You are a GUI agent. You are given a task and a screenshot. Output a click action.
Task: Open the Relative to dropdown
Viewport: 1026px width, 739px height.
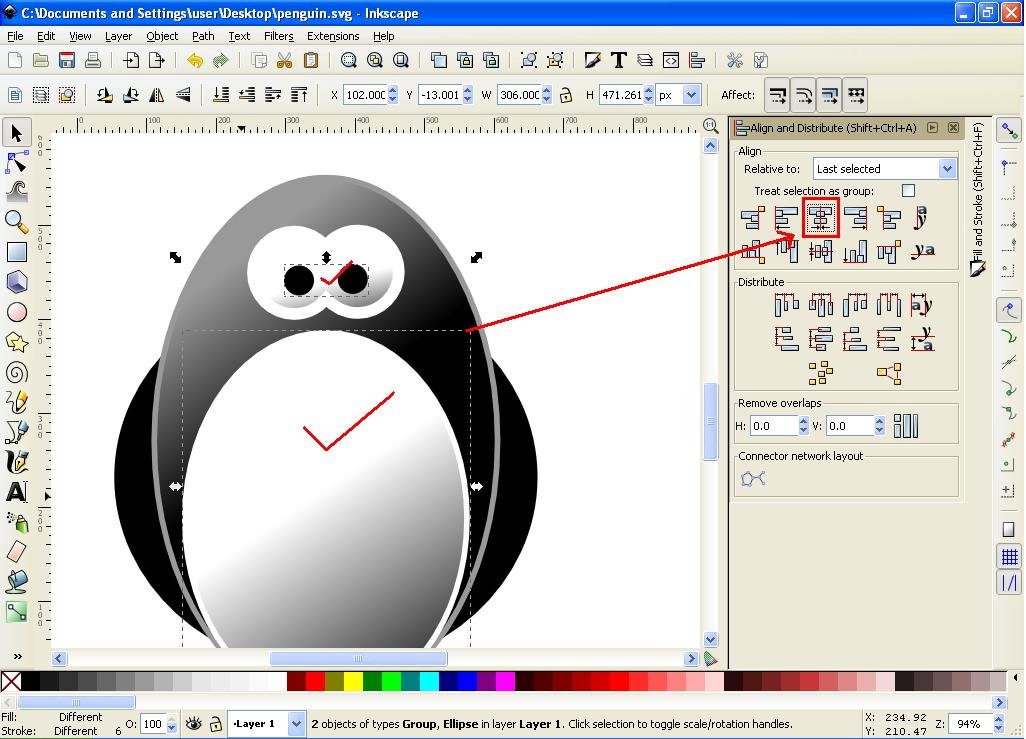pyautogui.click(x=884, y=168)
